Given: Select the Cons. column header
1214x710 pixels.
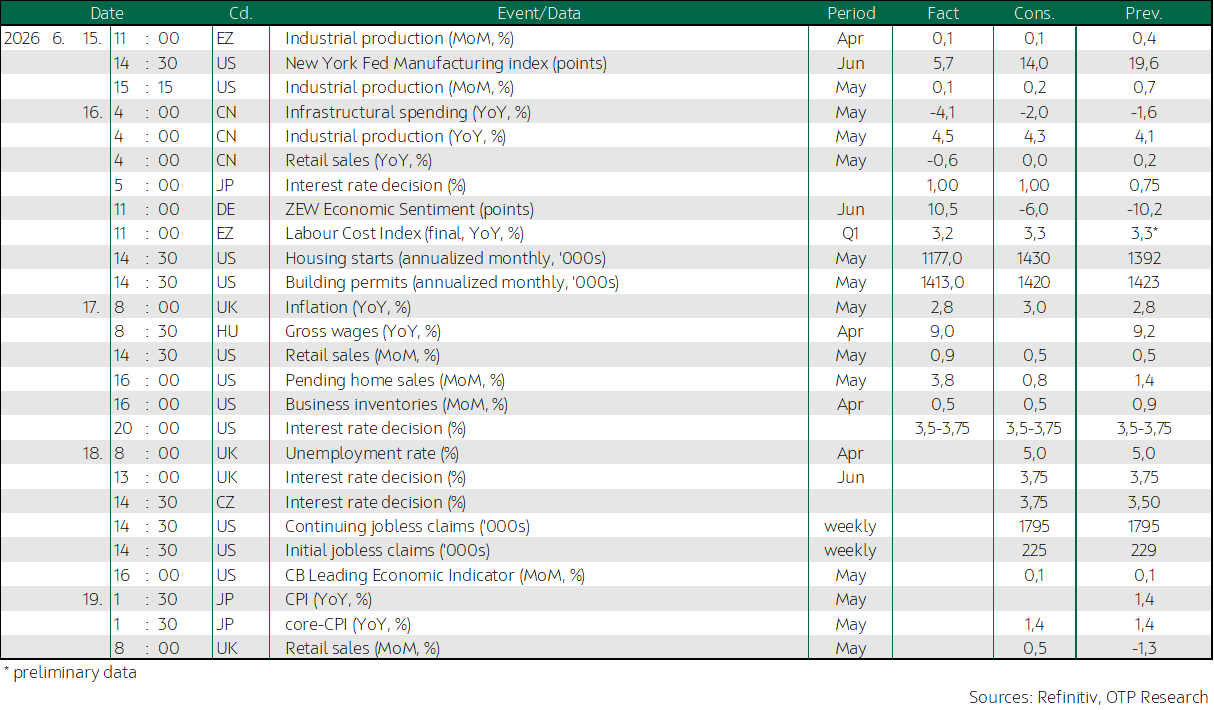Looking at the screenshot, I should [x=1034, y=13].
